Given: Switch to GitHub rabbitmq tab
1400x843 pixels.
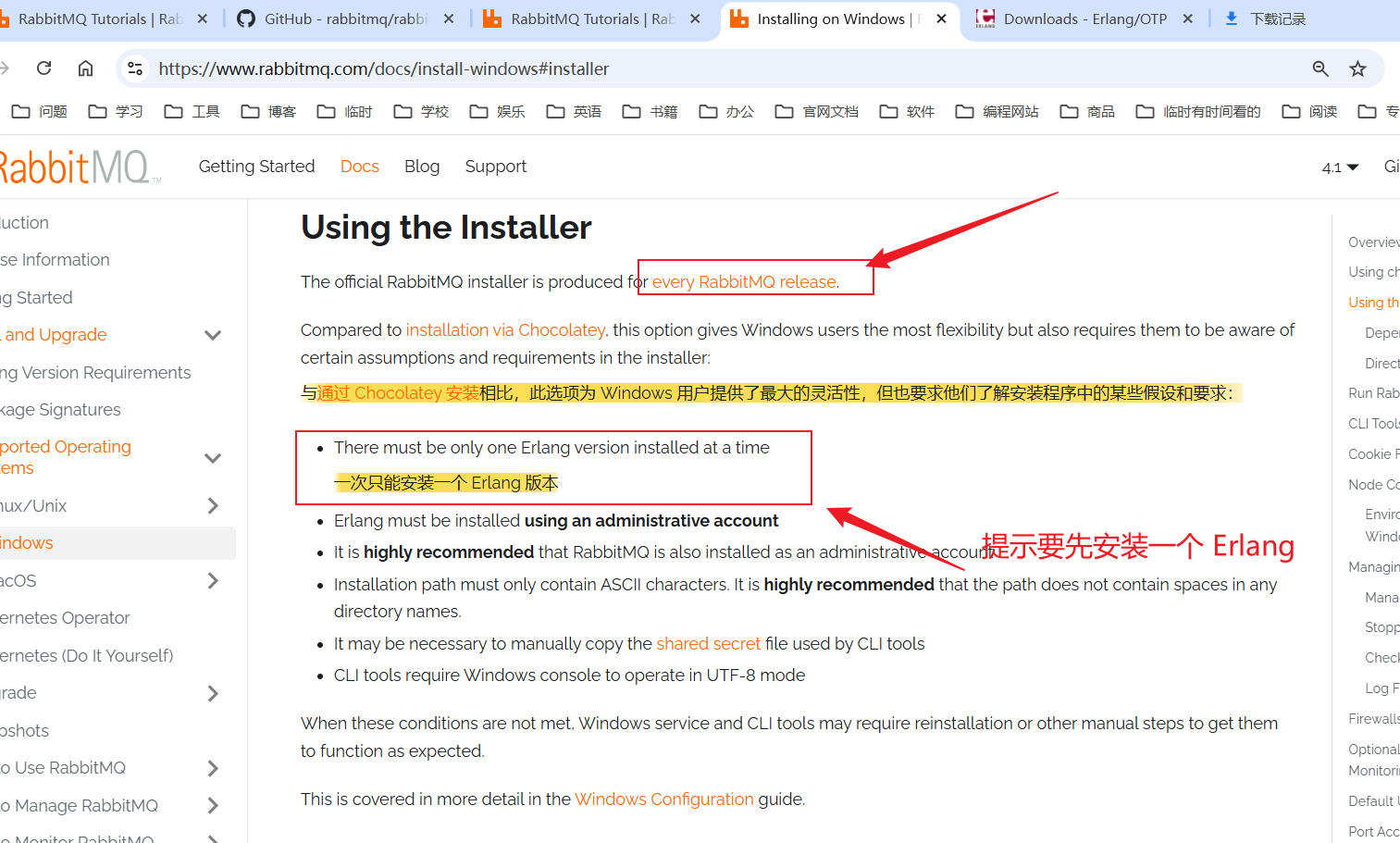Looking at the screenshot, I should [345, 19].
